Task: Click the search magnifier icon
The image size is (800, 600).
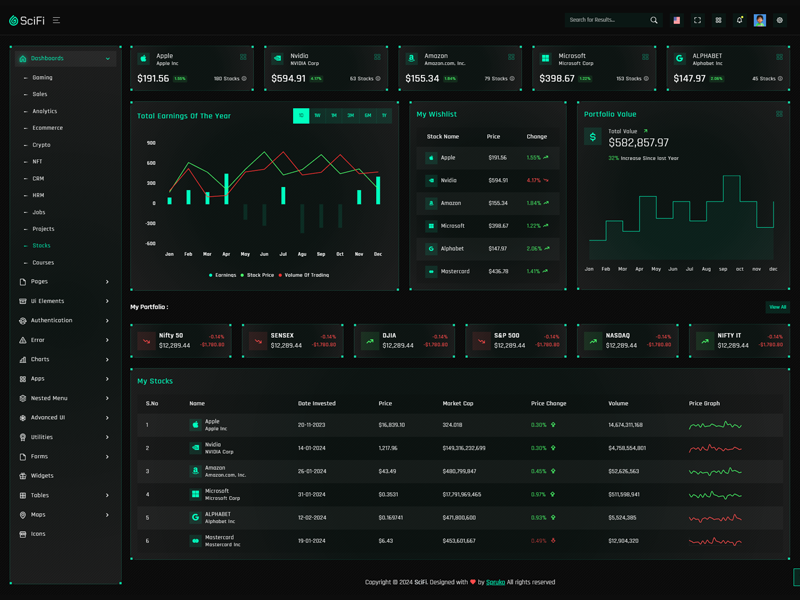Action: (654, 20)
